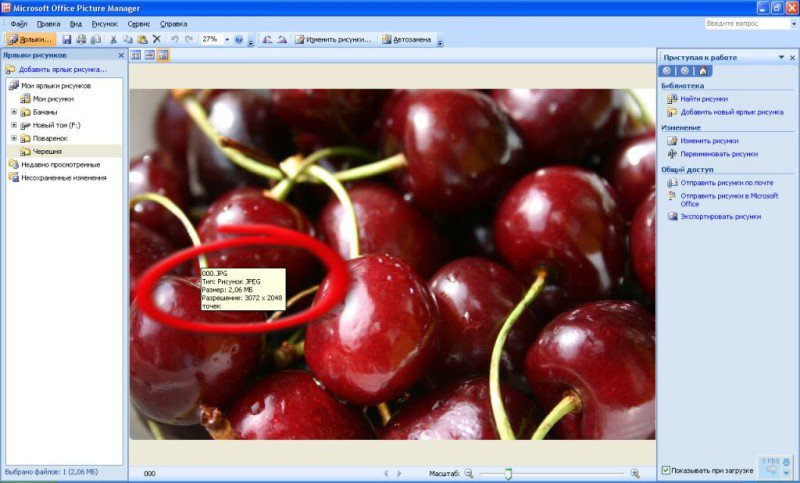
Task: Click the zoom-out magnifier icon
Action: (468, 473)
